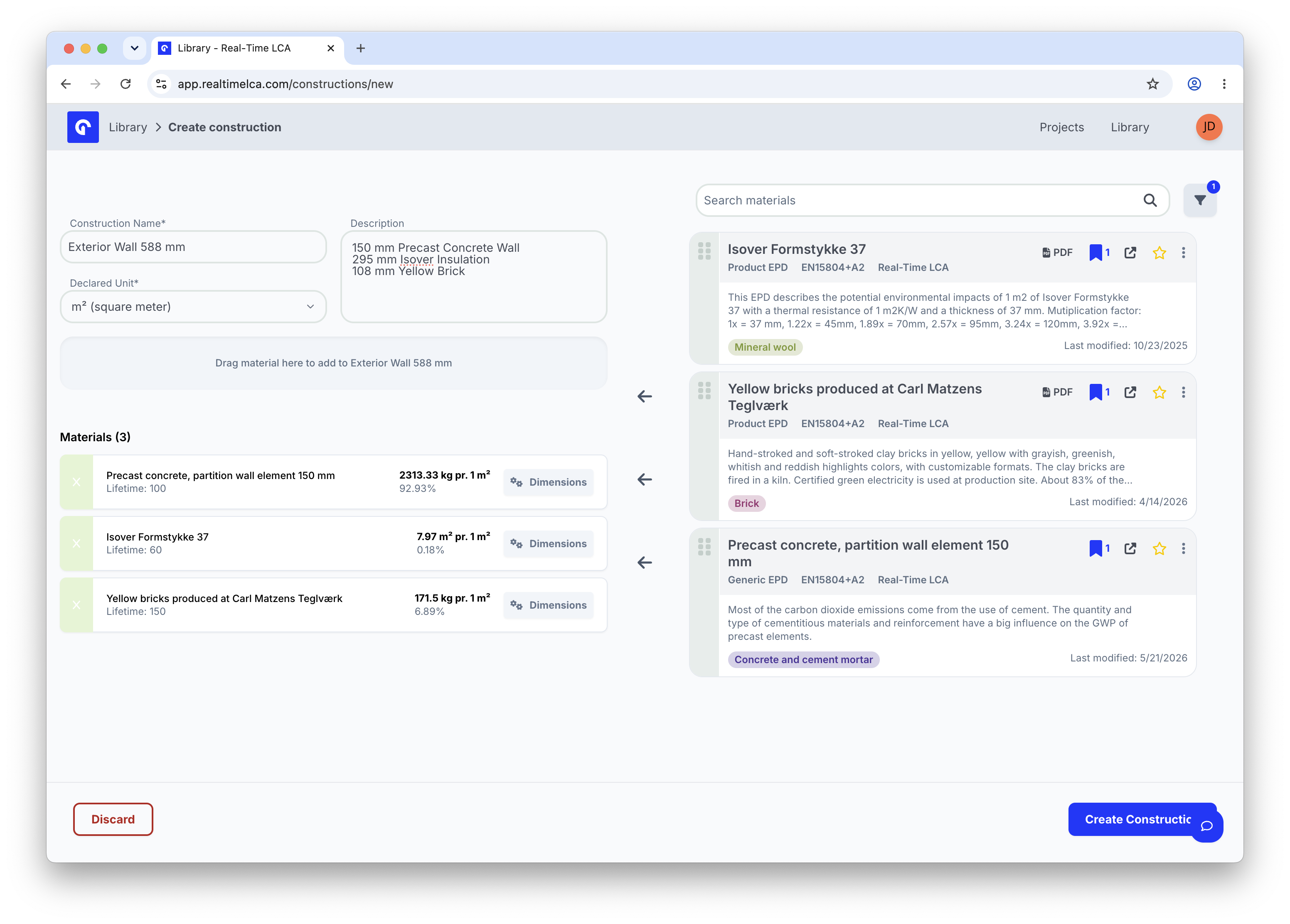View site information icon in address bar
Viewport: 1290px width, 924px height.
pos(162,84)
